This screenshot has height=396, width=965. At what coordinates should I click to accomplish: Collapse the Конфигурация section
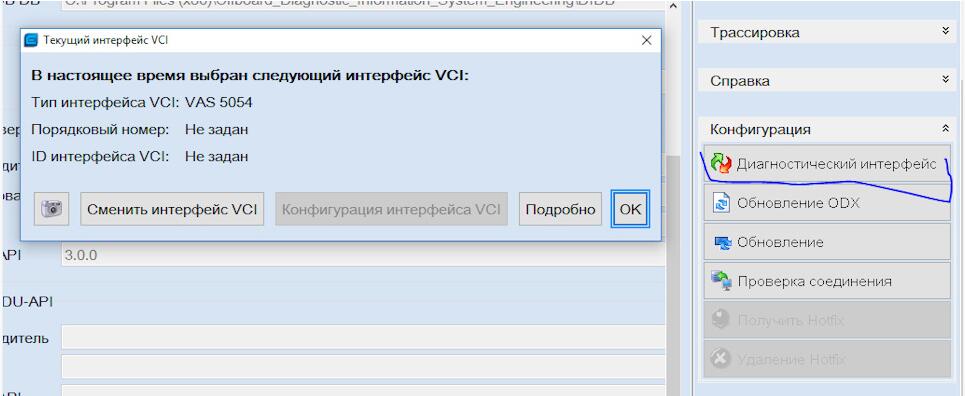(x=946, y=129)
